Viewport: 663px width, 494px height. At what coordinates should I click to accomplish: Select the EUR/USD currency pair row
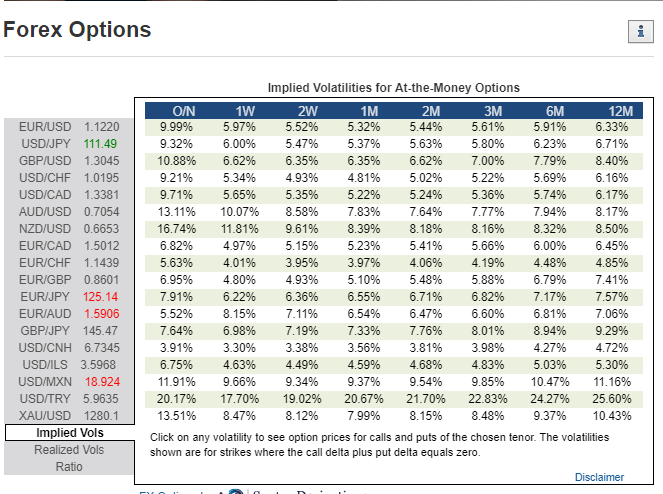(69, 127)
